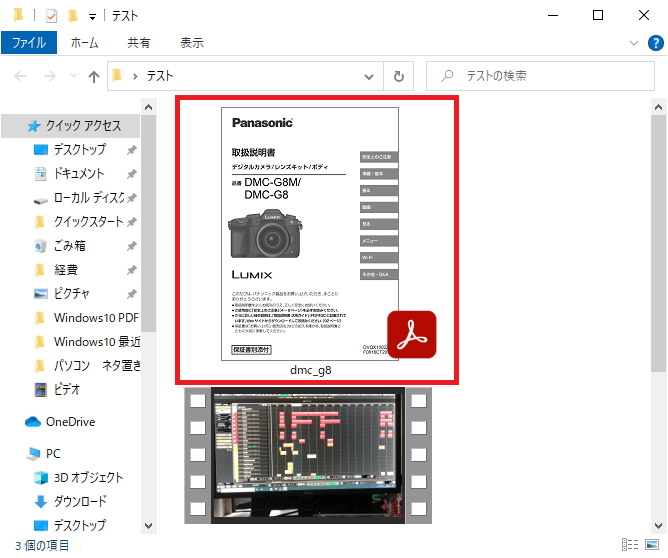Image resolution: width=668 pixels, height=558 pixels.
Task: Go back with the left arrow button
Action: click(20, 76)
